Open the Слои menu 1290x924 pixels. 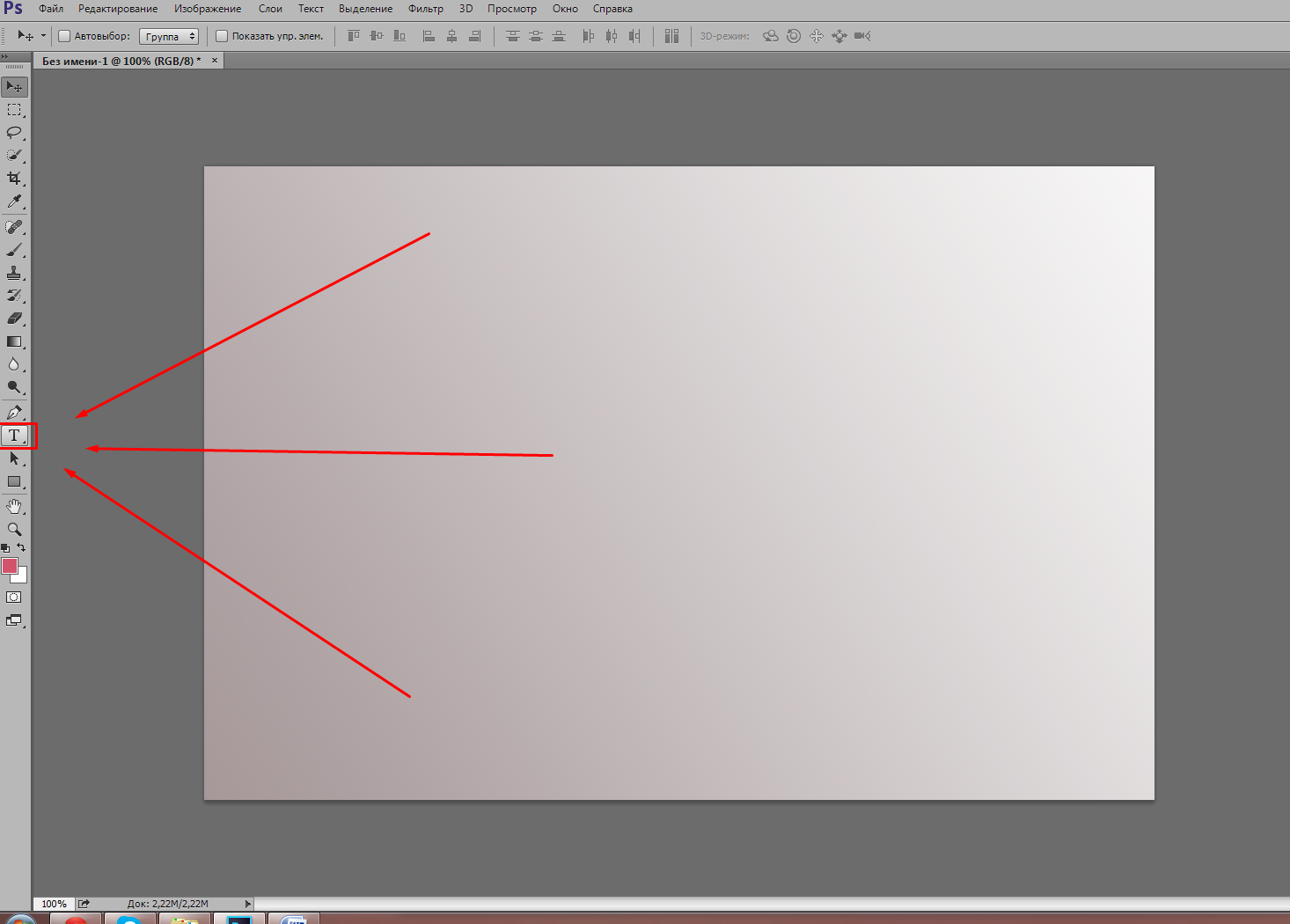click(x=270, y=9)
